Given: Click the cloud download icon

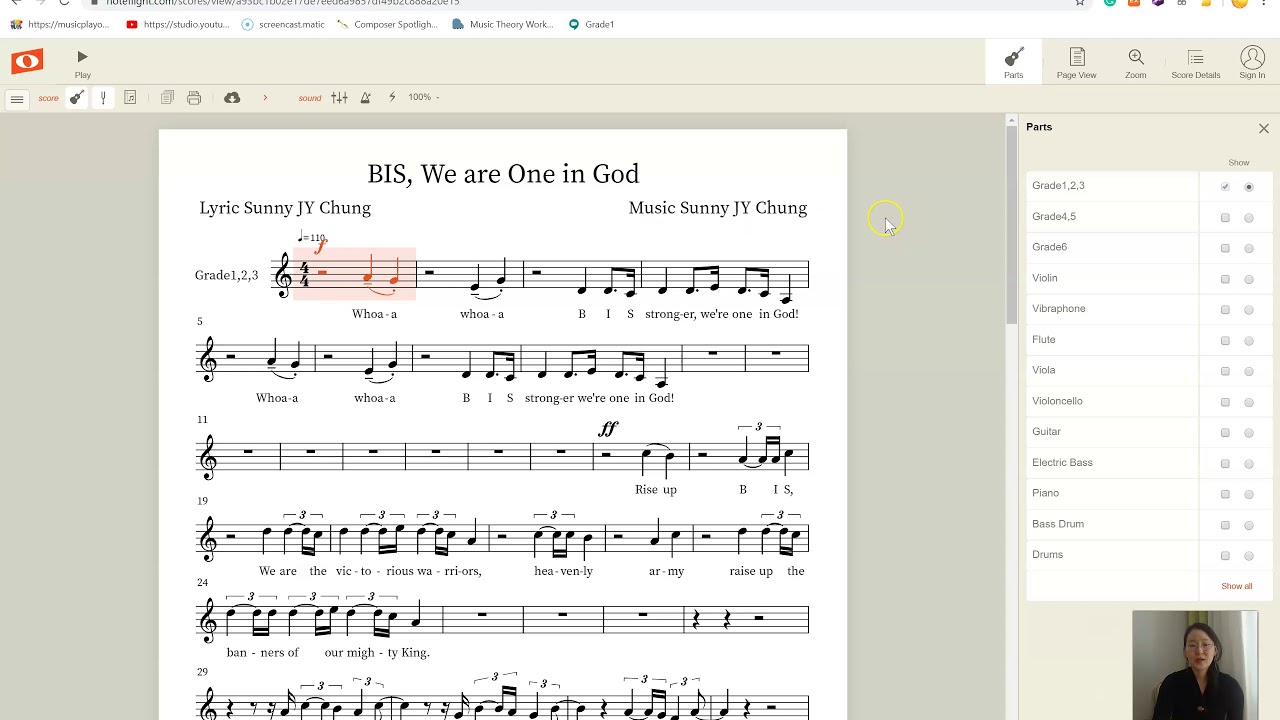Looking at the screenshot, I should [x=232, y=98].
